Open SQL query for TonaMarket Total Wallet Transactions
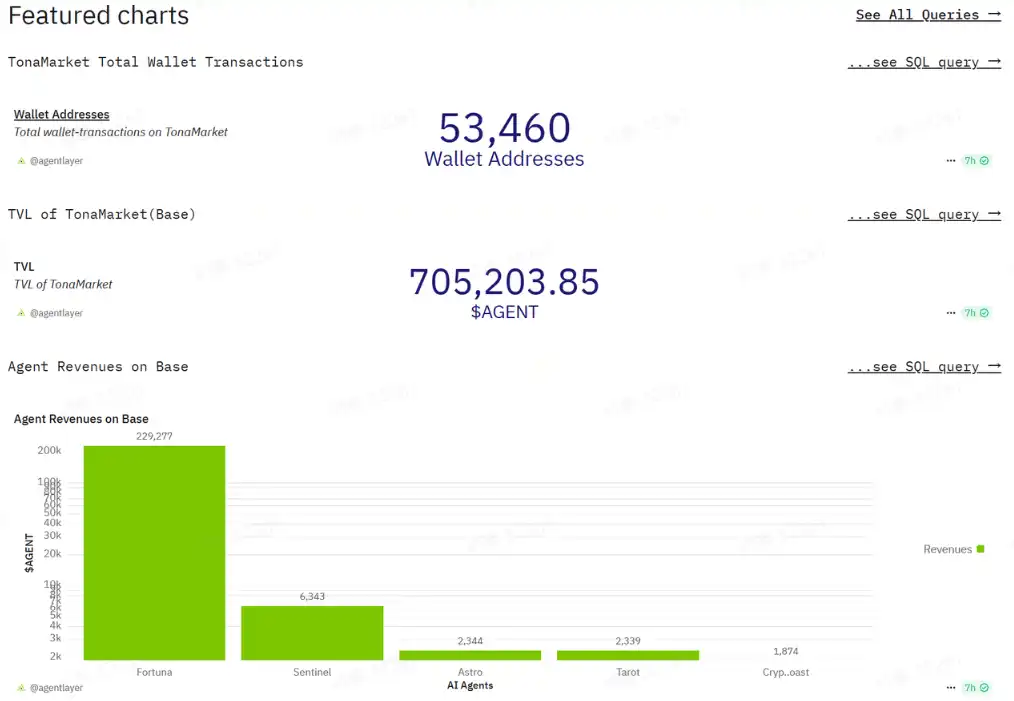This screenshot has width=1014, height=701. tap(923, 62)
